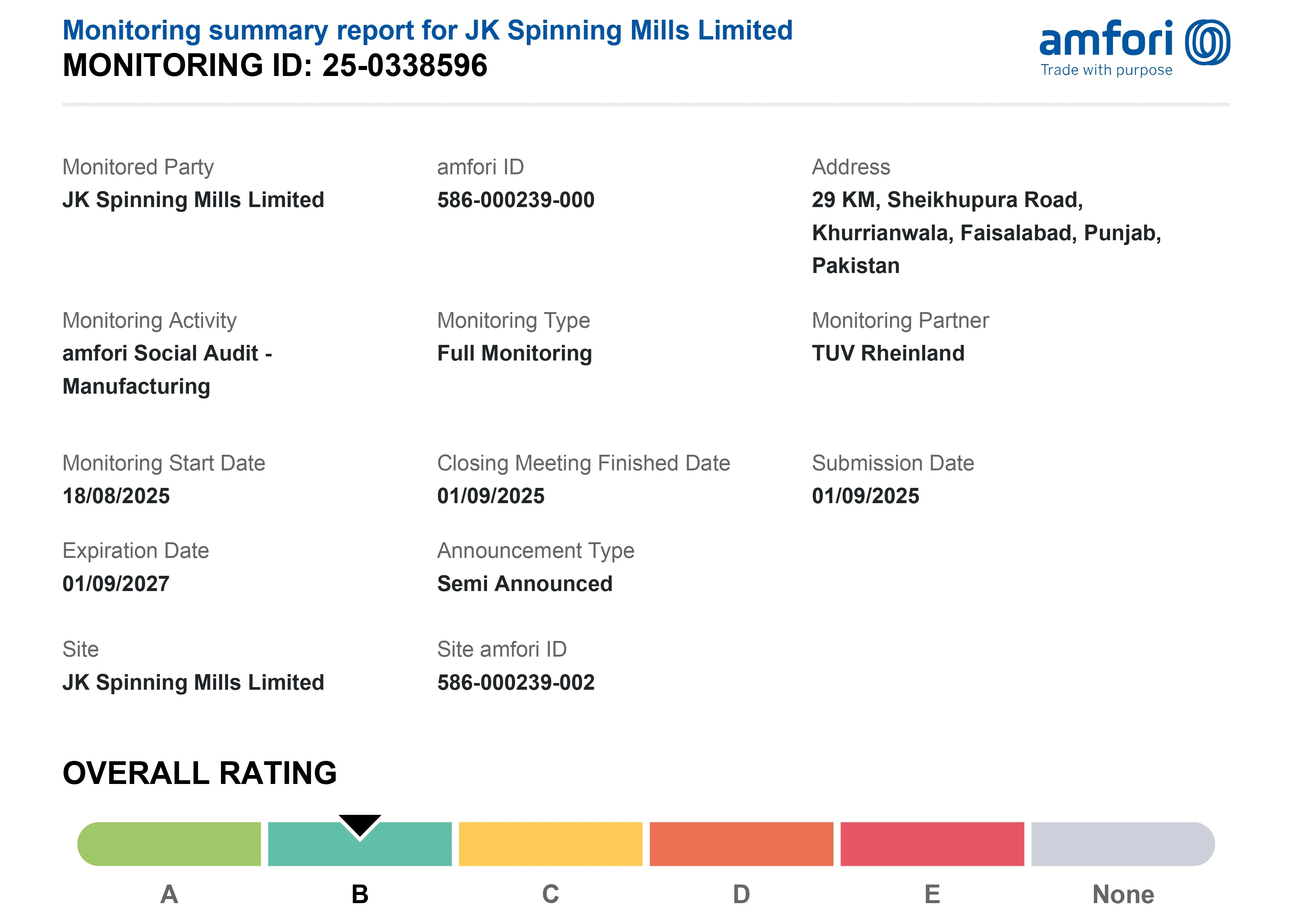Click the Sheikhupura Road address line
The width and height of the screenshot is (1307, 924).
pyautogui.click(x=947, y=200)
